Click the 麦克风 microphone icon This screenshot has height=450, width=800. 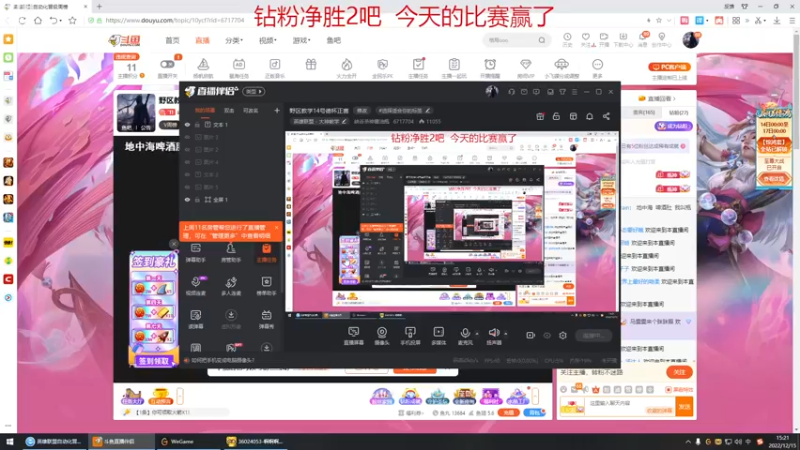pos(465,333)
